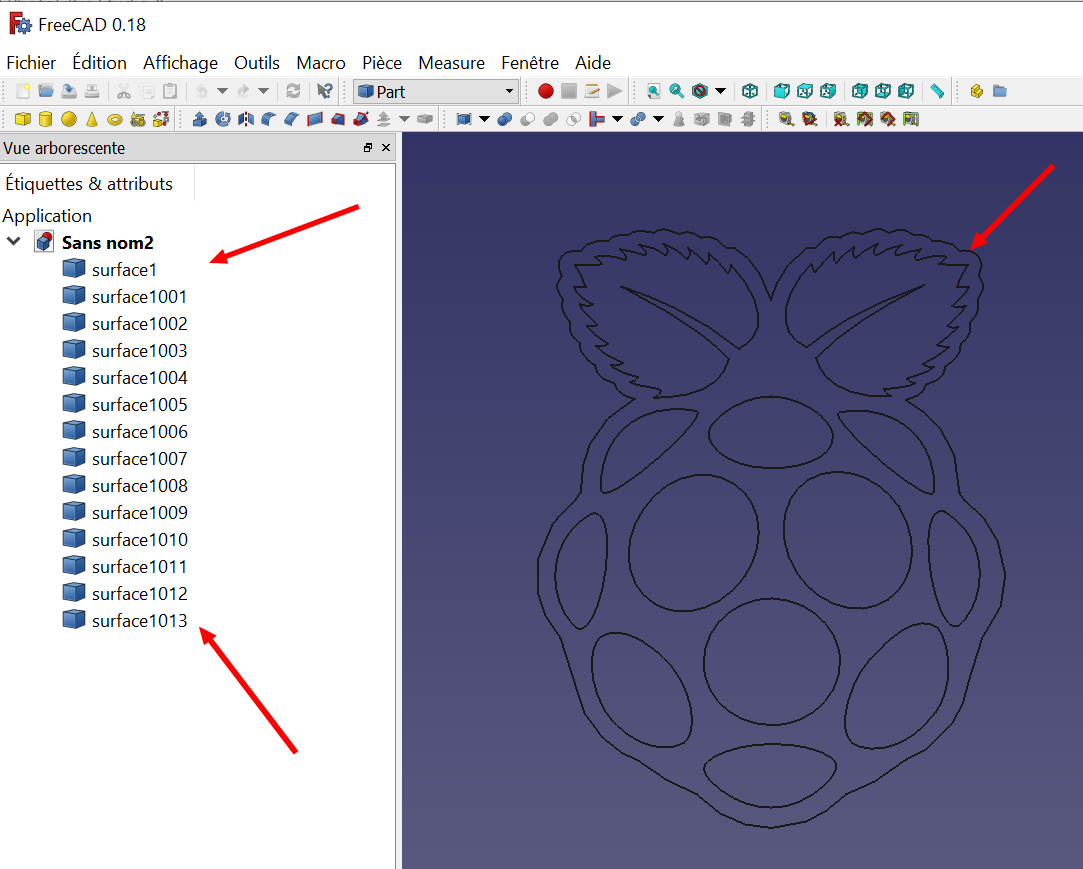Image resolution: width=1083 pixels, height=869 pixels.
Task: Click the Measure distance ruler icon
Action: tap(937, 91)
